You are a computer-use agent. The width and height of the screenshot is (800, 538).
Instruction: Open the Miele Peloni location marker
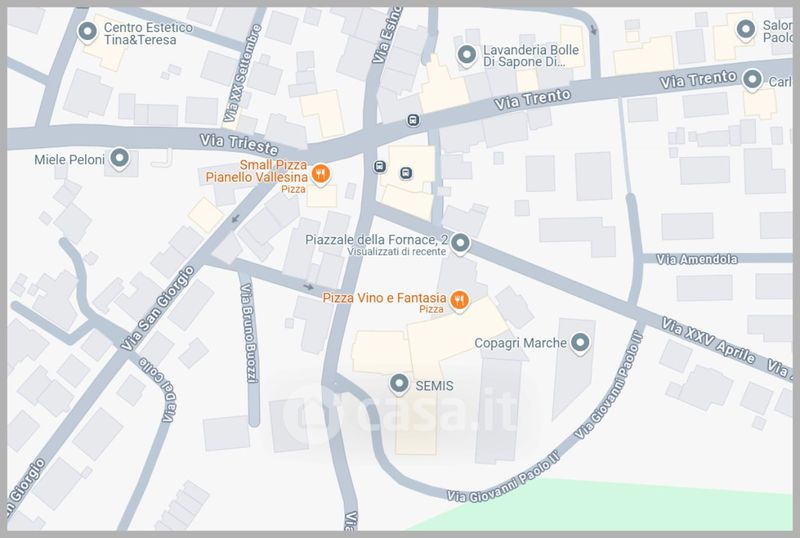coord(119,159)
